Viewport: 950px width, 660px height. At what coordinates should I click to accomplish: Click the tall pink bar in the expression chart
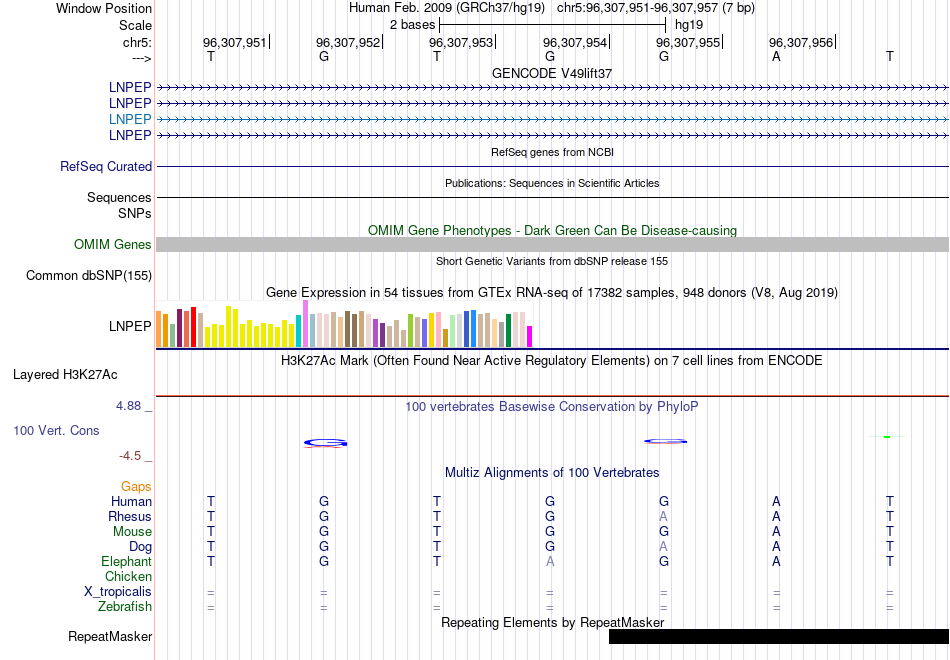click(306, 324)
